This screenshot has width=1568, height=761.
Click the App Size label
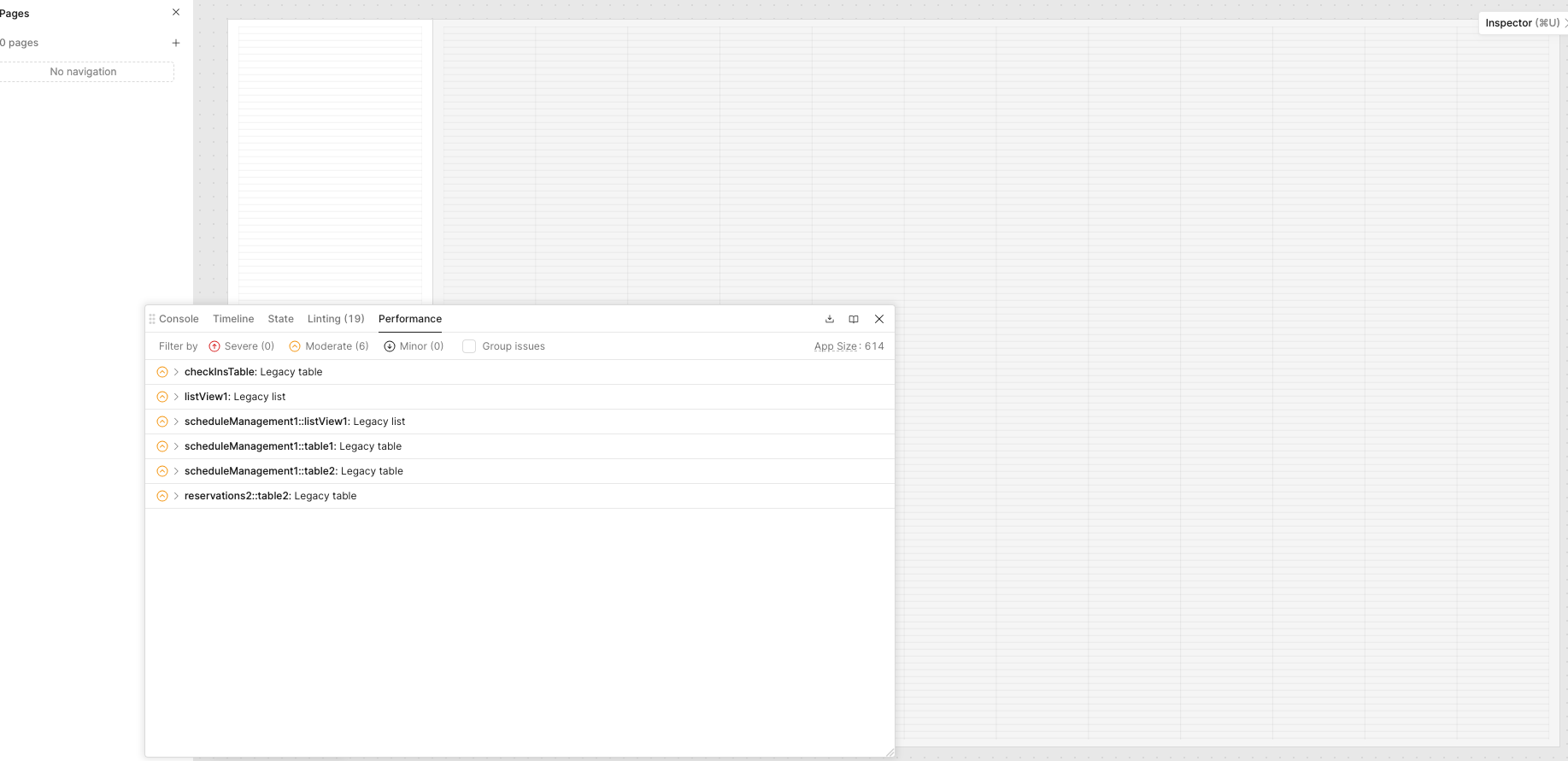coord(836,346)
